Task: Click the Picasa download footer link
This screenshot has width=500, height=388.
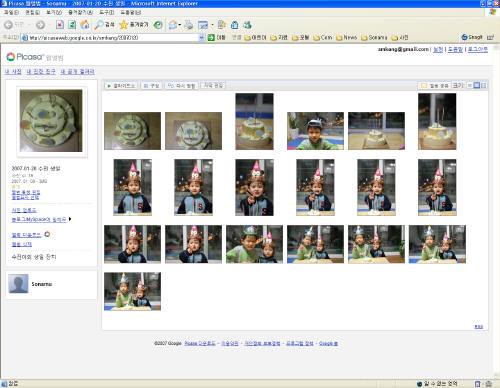Action: [x=200, y=343]
